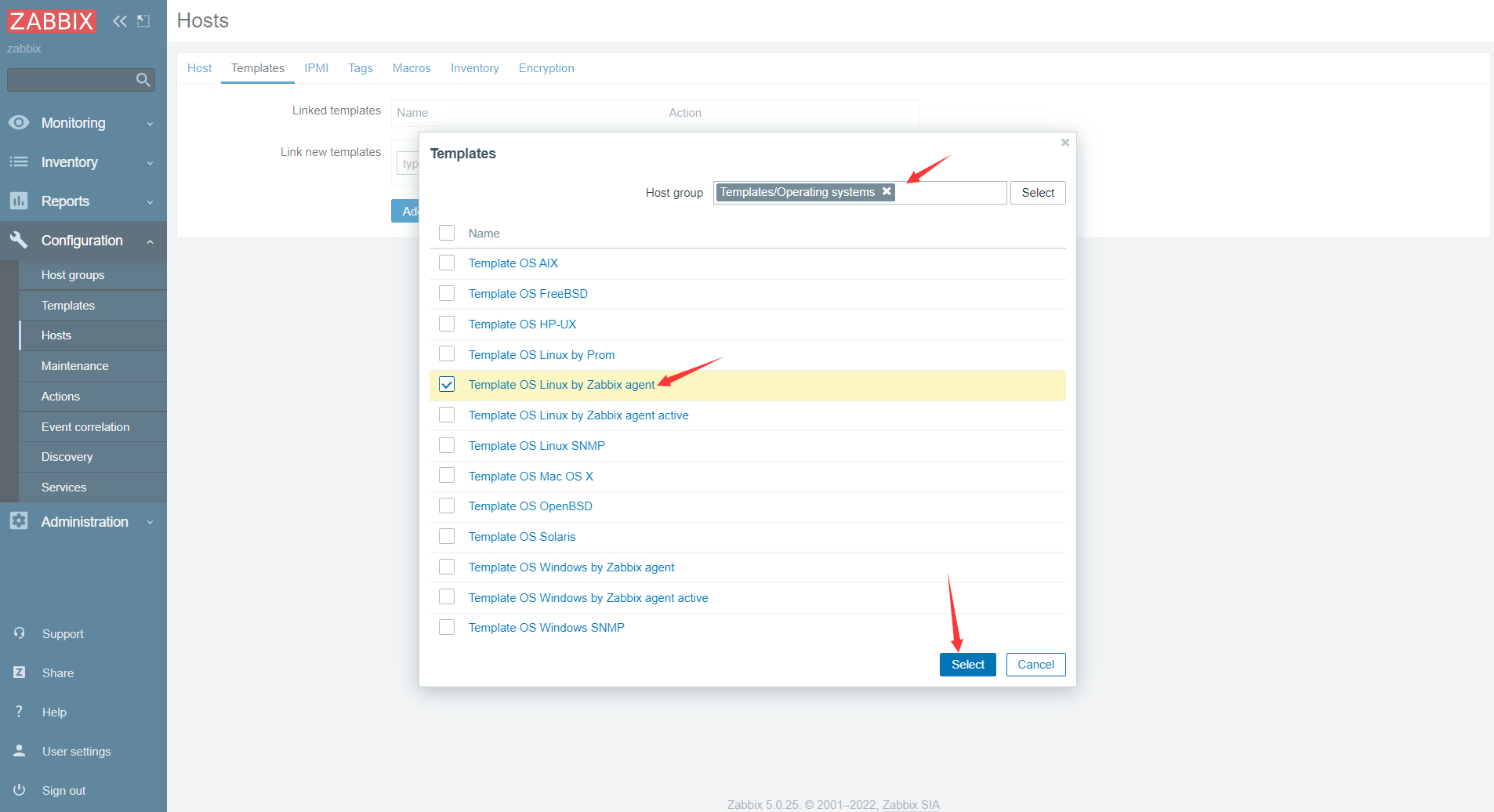This screenshot has width=1494, height=812.
Task: Open Template OS Mac OS X link
Action: [531, 477]
